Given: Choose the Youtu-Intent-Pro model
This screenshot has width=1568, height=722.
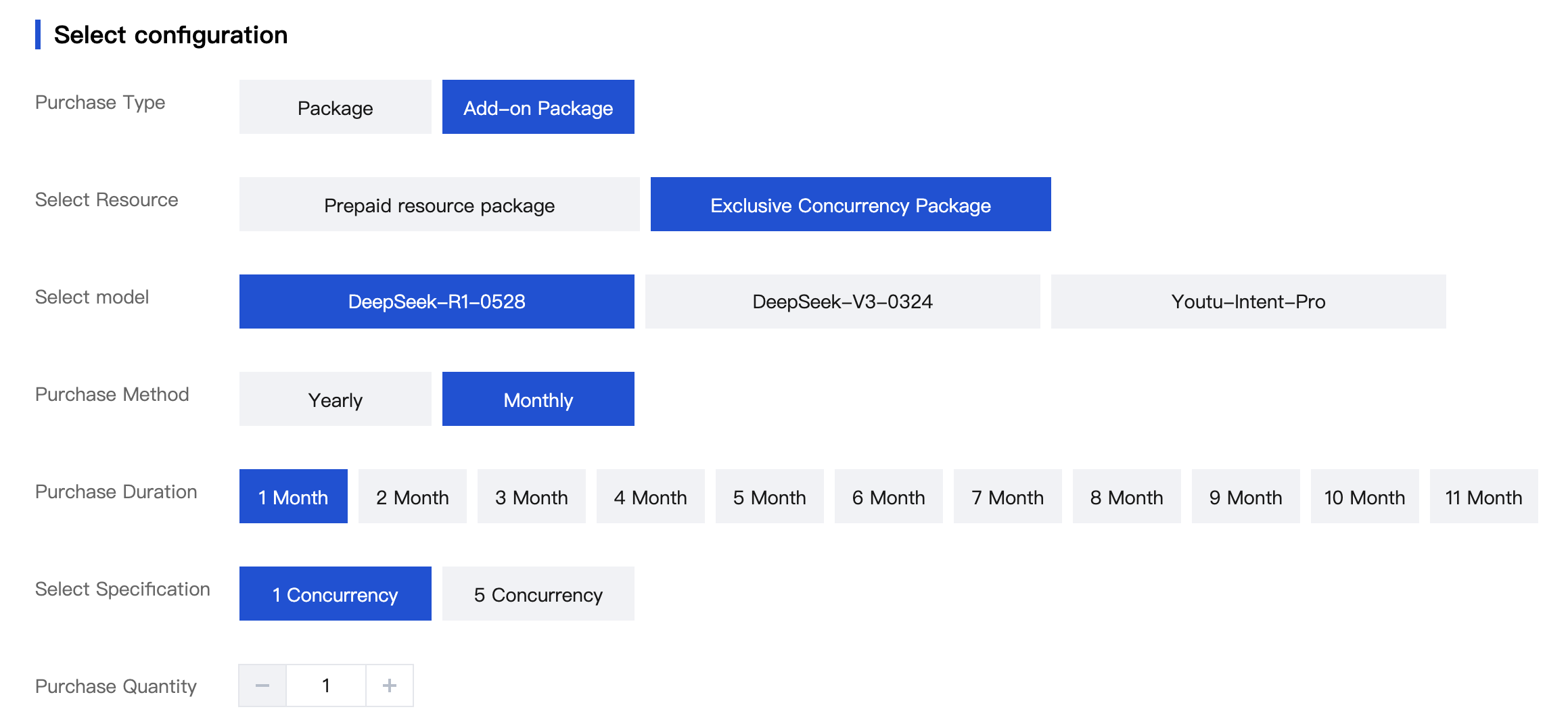Looking at the screenshot, I should pyautogui.click(x=1248, y=302).
